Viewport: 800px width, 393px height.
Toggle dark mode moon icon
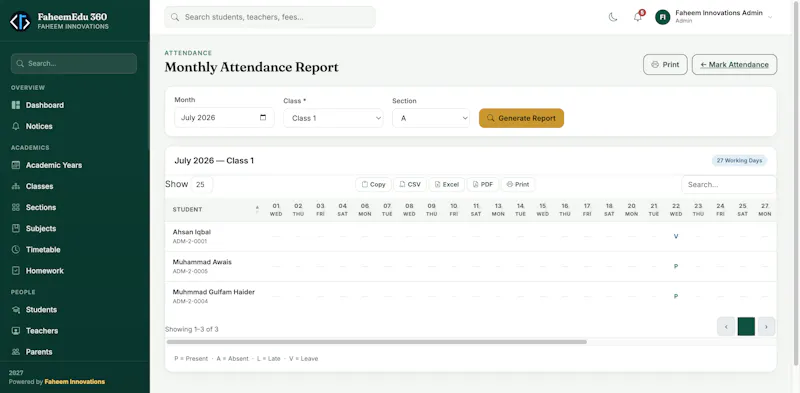pos(613,17)
